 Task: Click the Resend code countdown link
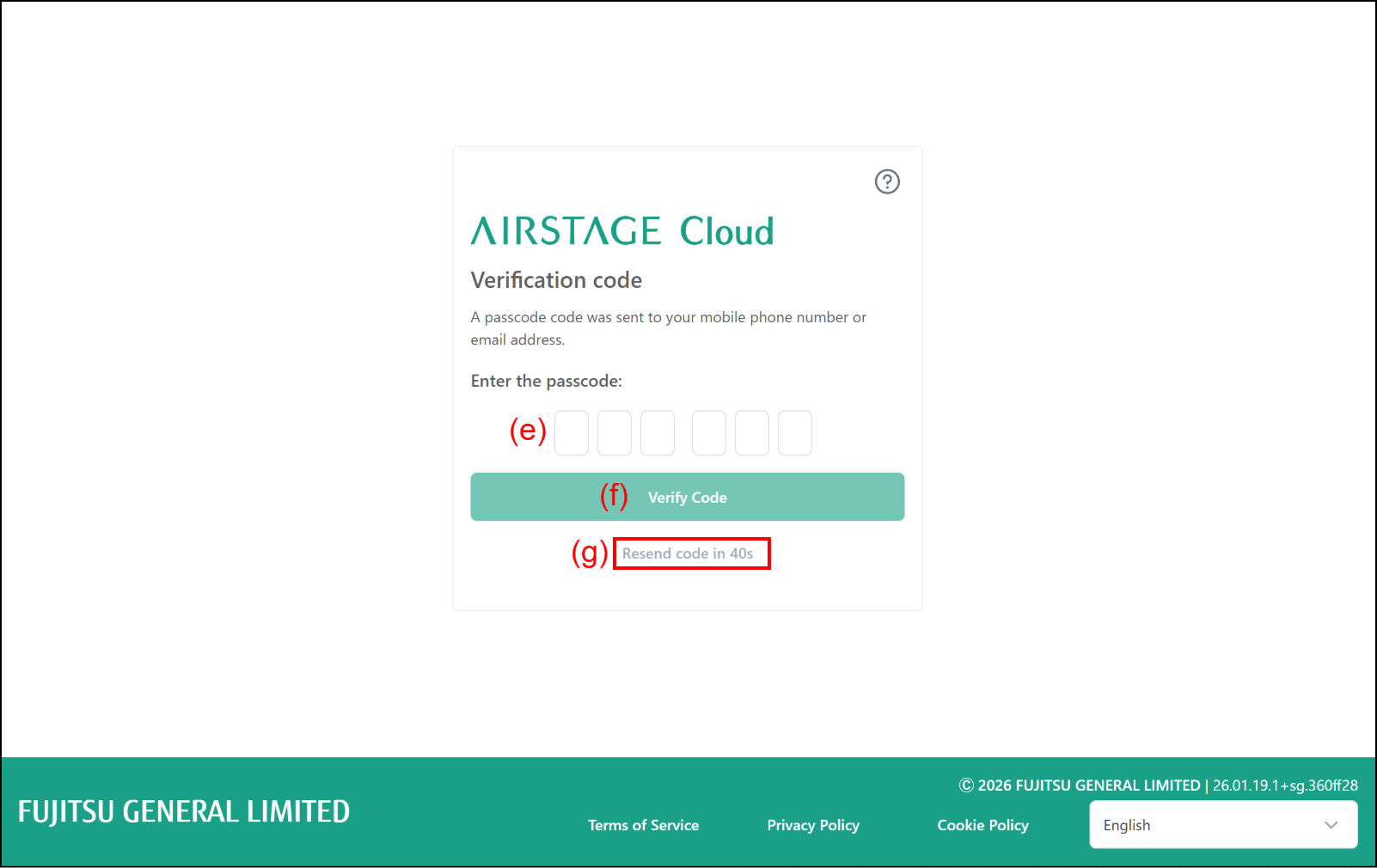pos(688,553)
